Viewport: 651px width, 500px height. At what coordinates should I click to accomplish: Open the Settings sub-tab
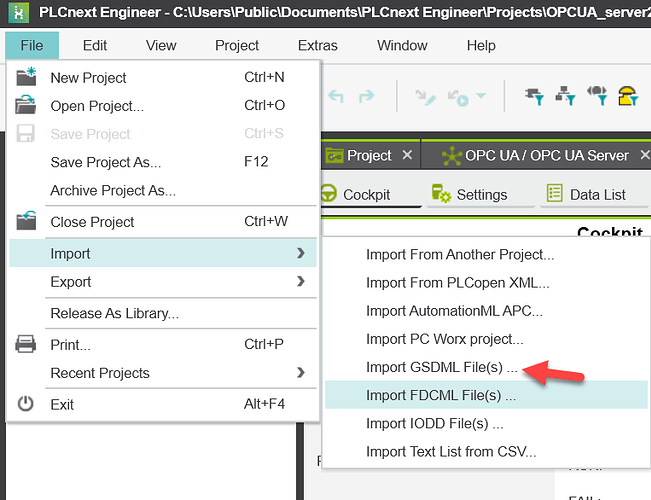[482, 194]
